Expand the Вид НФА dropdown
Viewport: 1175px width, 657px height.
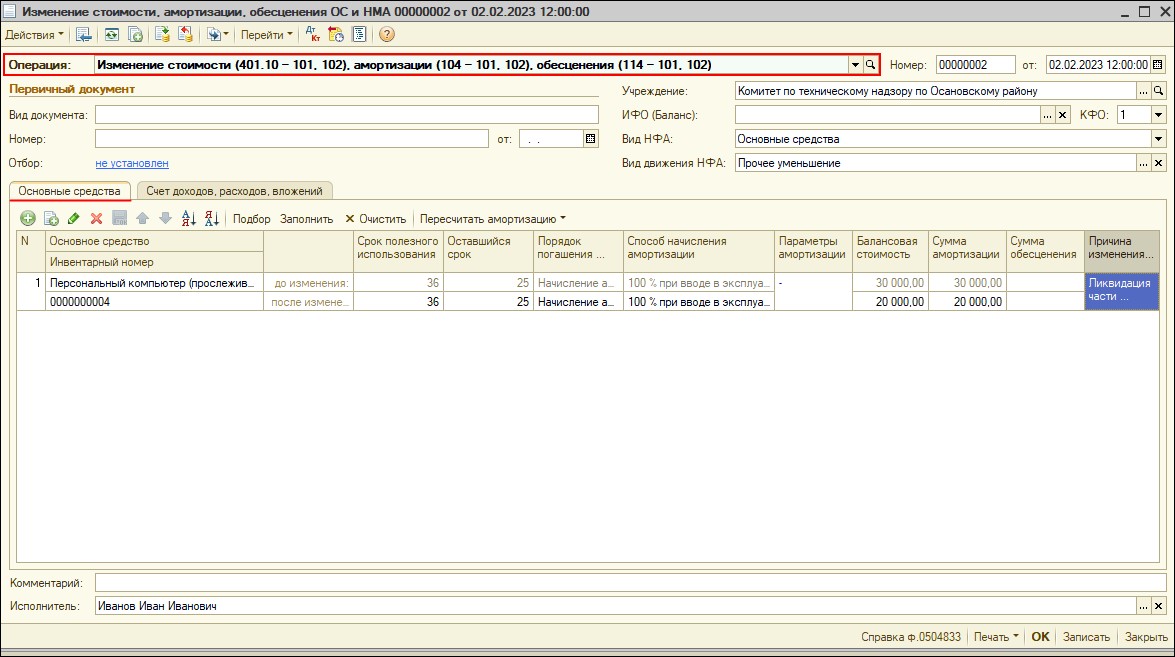(x=1159, y=139)
